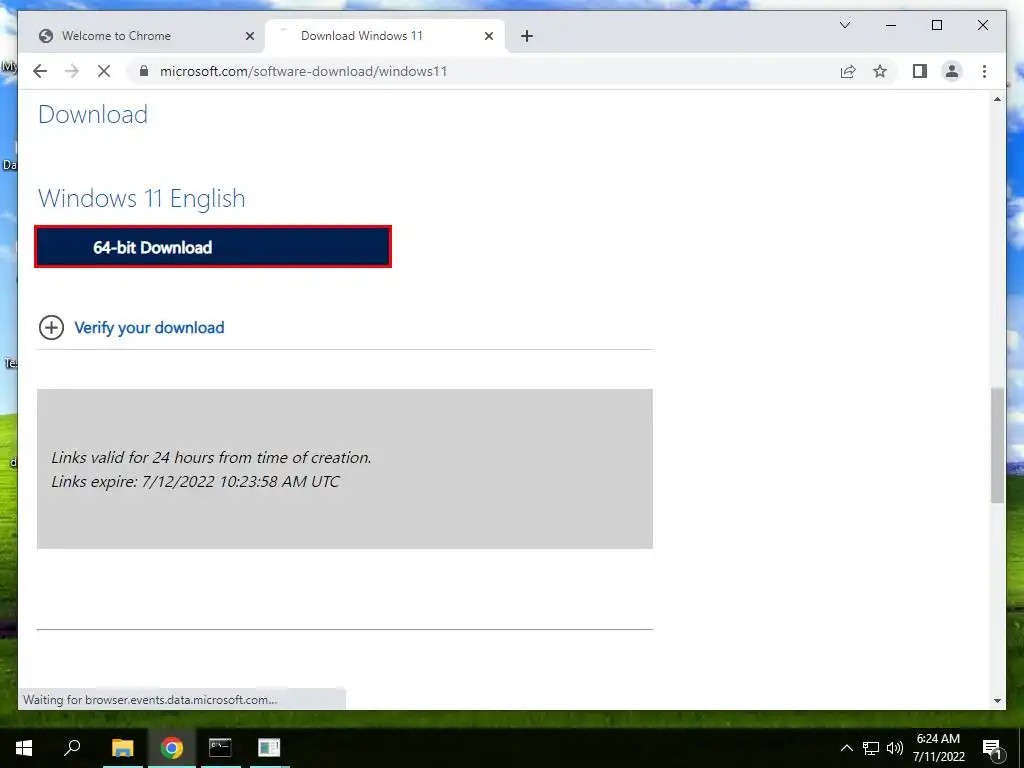Click the scroll up arrow
Image resolution: width=1024 pixels, height=768 pixels.
coord(997,99)
